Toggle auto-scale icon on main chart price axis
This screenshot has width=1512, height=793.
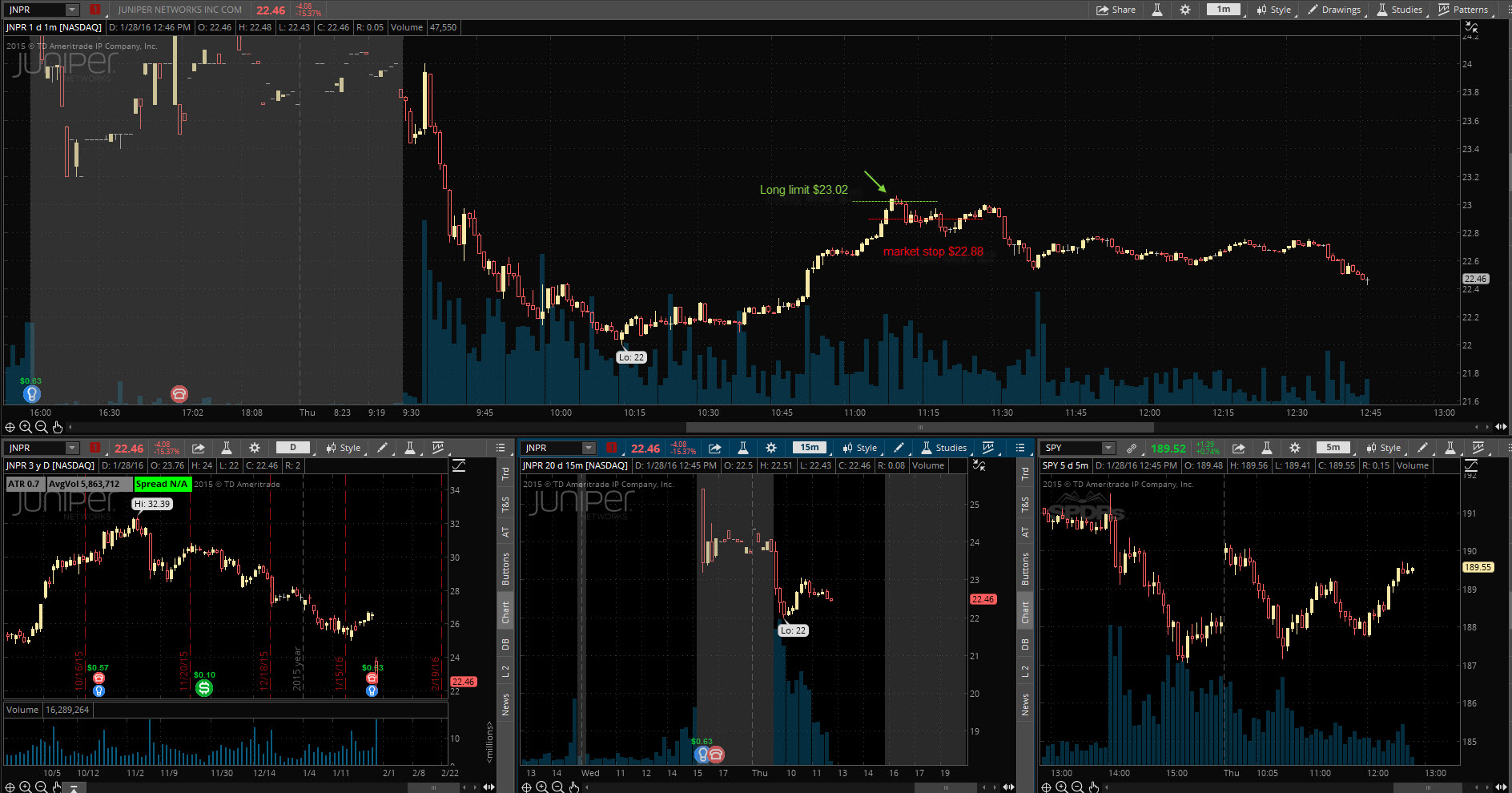(1470, 27)
